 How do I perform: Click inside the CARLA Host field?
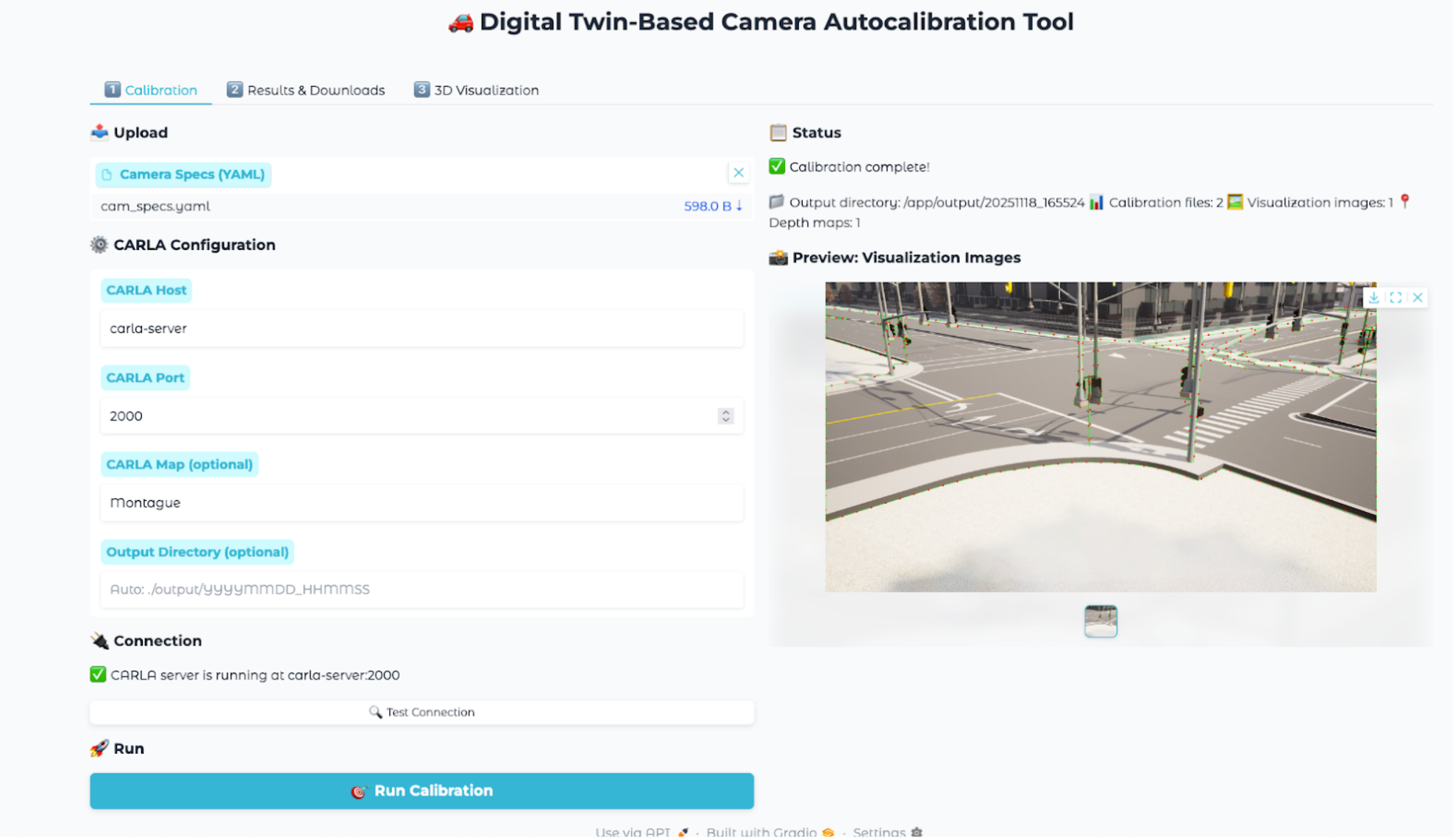point(422,329)
